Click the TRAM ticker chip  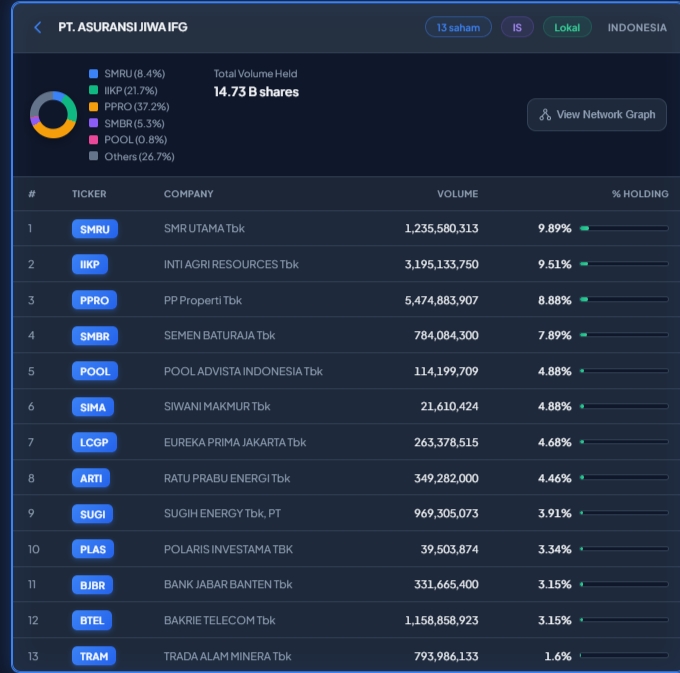pyautogui.click(x=94, y=656)
